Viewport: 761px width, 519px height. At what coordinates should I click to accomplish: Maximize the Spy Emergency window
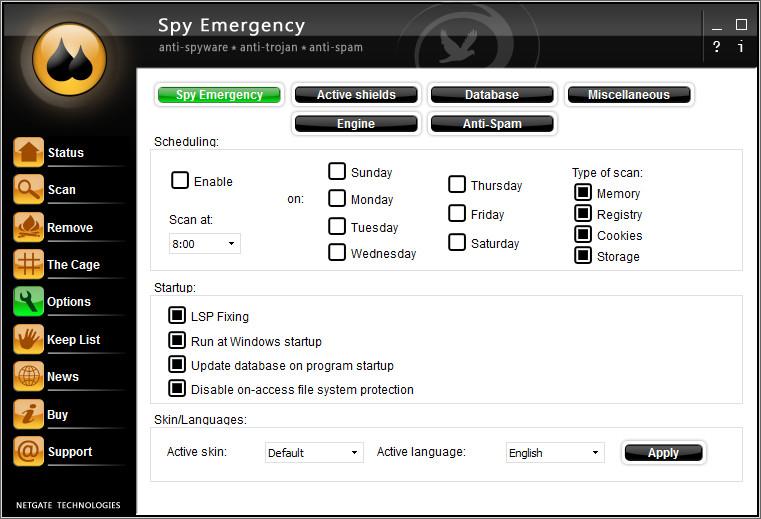(741, 24)
